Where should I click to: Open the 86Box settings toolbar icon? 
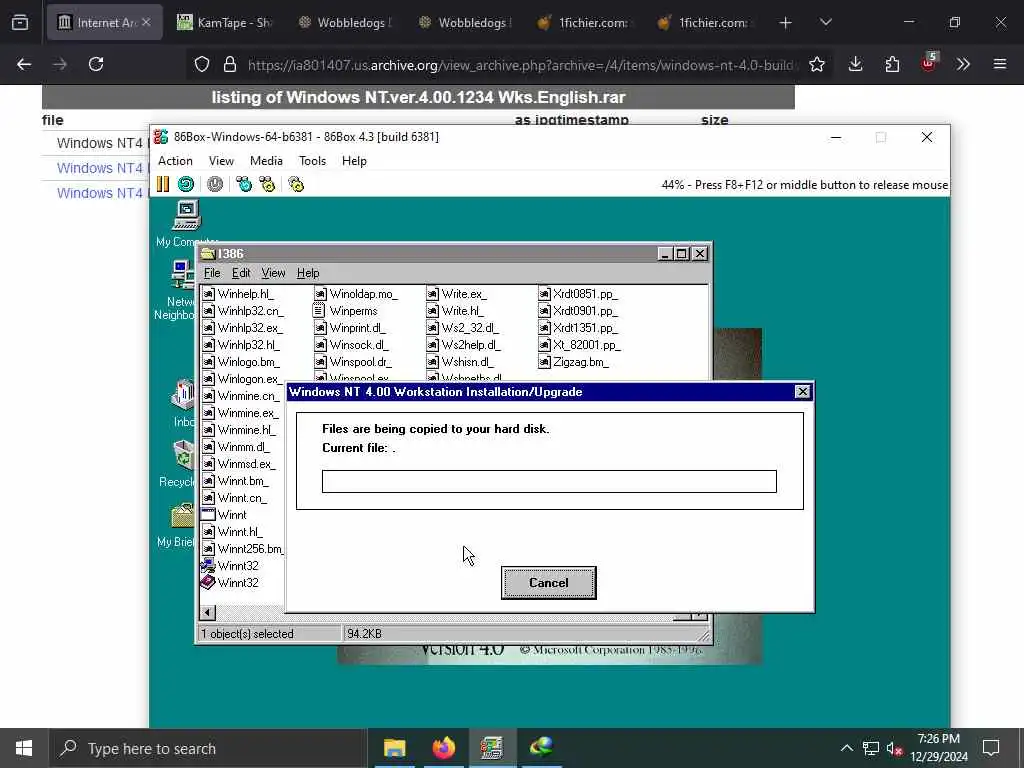pos(296,184)
